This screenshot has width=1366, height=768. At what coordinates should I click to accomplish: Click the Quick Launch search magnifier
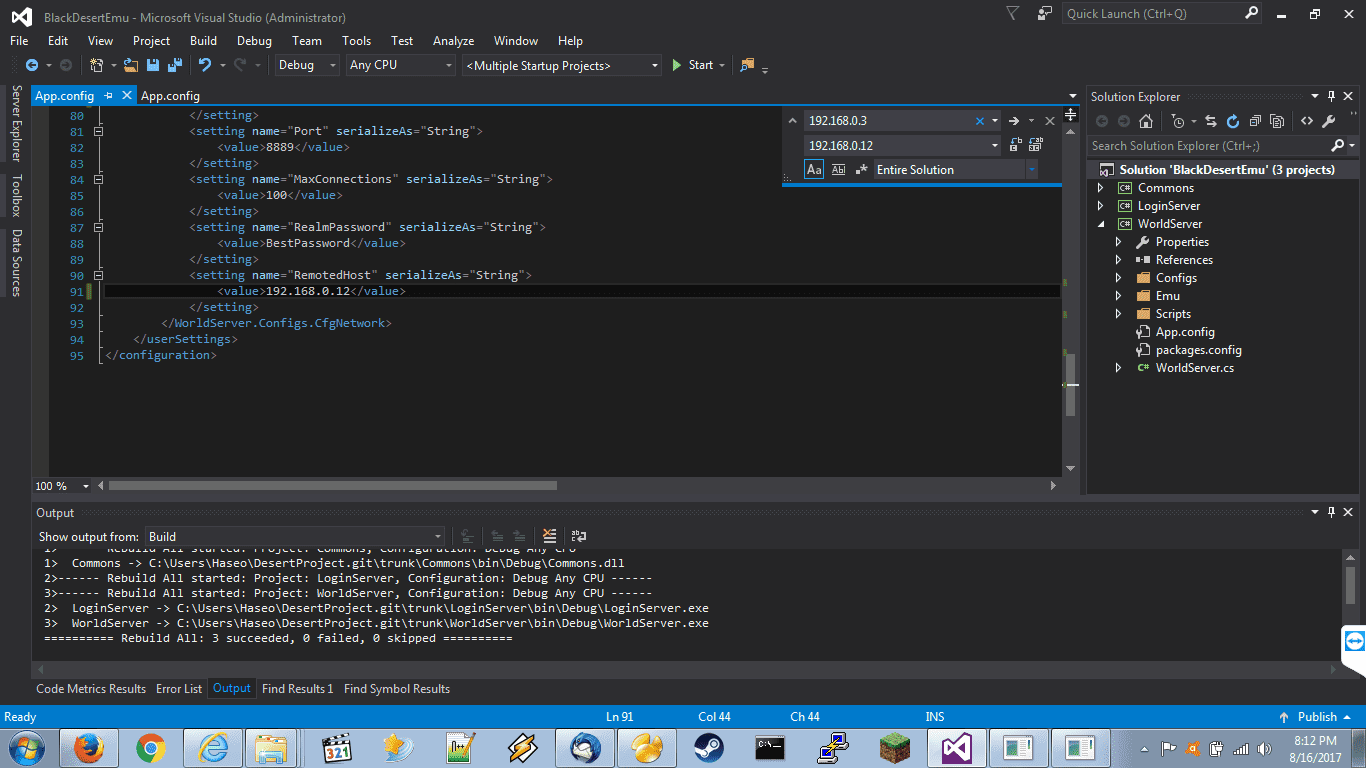pos(1252,13)
